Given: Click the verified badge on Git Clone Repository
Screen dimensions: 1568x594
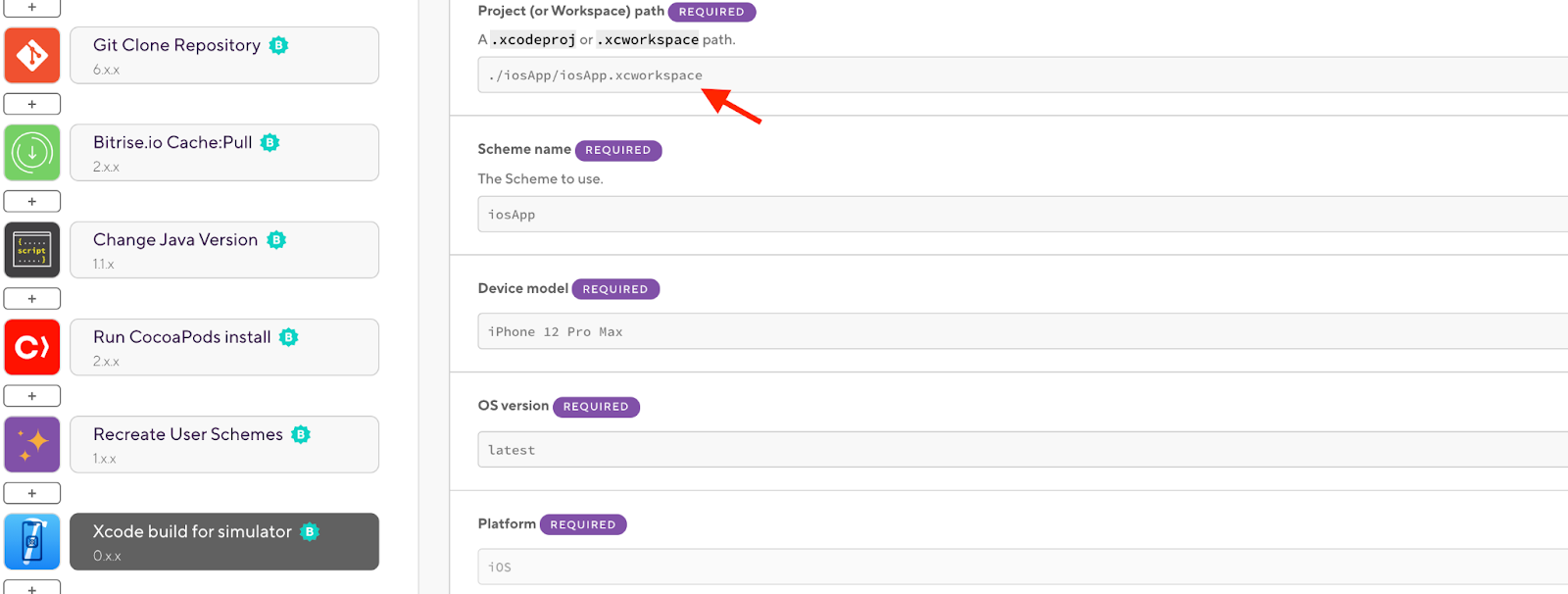Looking at the screenshot, I should pos(278,44).
